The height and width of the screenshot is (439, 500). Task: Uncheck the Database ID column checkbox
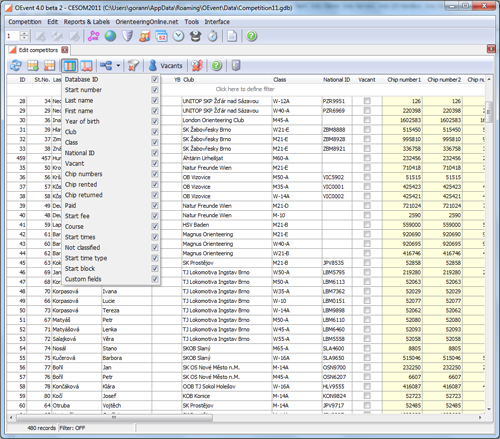click(x=155, y=79)
